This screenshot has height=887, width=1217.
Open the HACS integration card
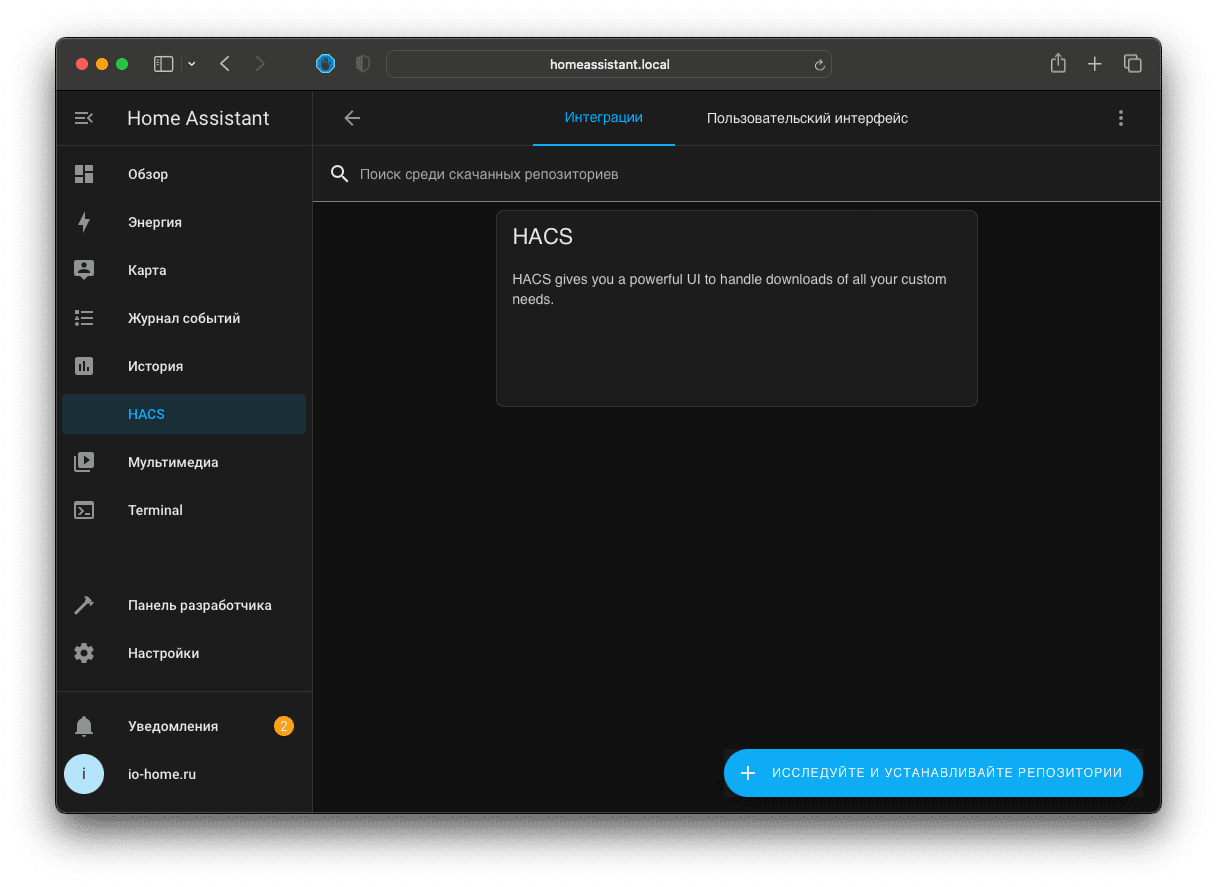click(x=736, y=308)
